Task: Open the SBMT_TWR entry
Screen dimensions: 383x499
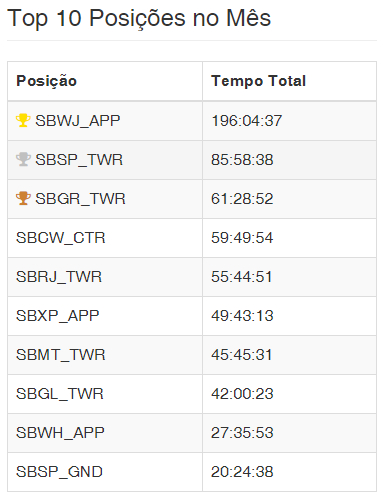Action: coord(61,355)
